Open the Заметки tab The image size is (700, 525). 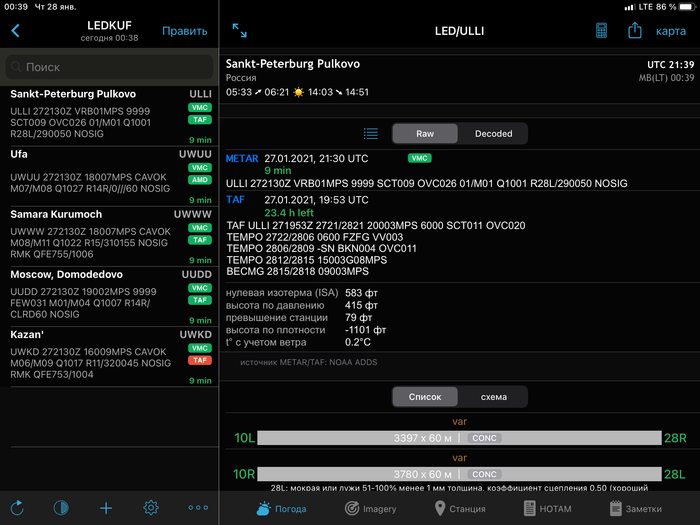coord(636,508)
